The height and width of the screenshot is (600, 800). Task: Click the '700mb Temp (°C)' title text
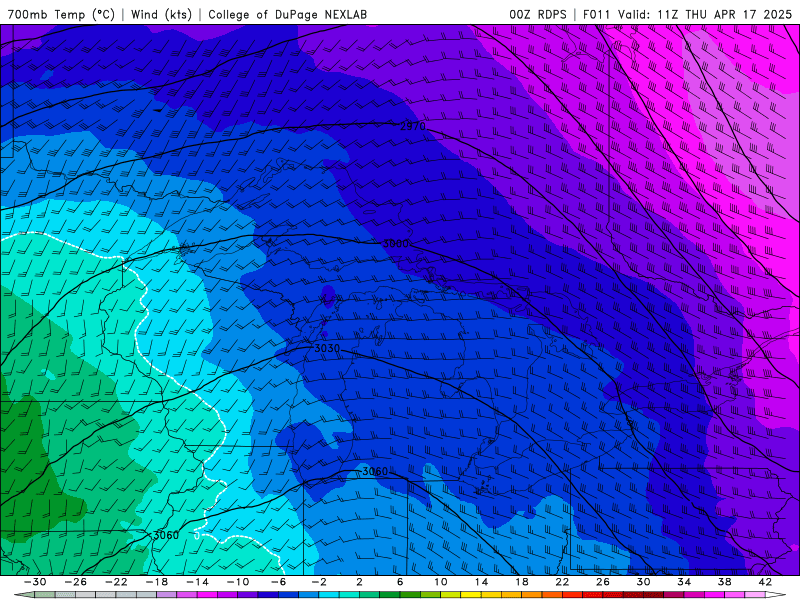[x=61, y=14]
